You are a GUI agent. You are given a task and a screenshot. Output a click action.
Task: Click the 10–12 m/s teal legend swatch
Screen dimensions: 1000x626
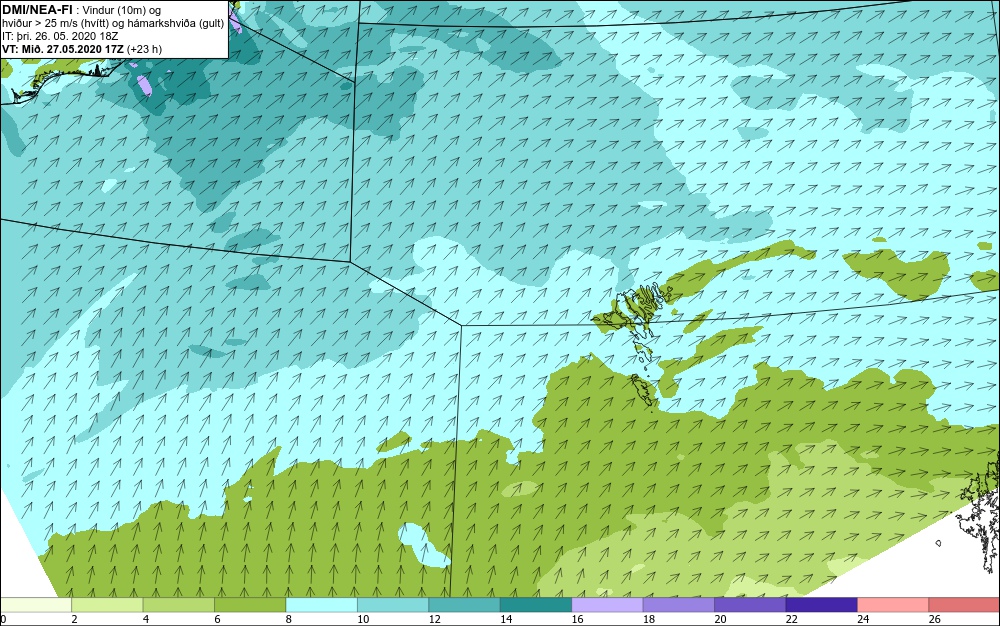coord(393,605)
